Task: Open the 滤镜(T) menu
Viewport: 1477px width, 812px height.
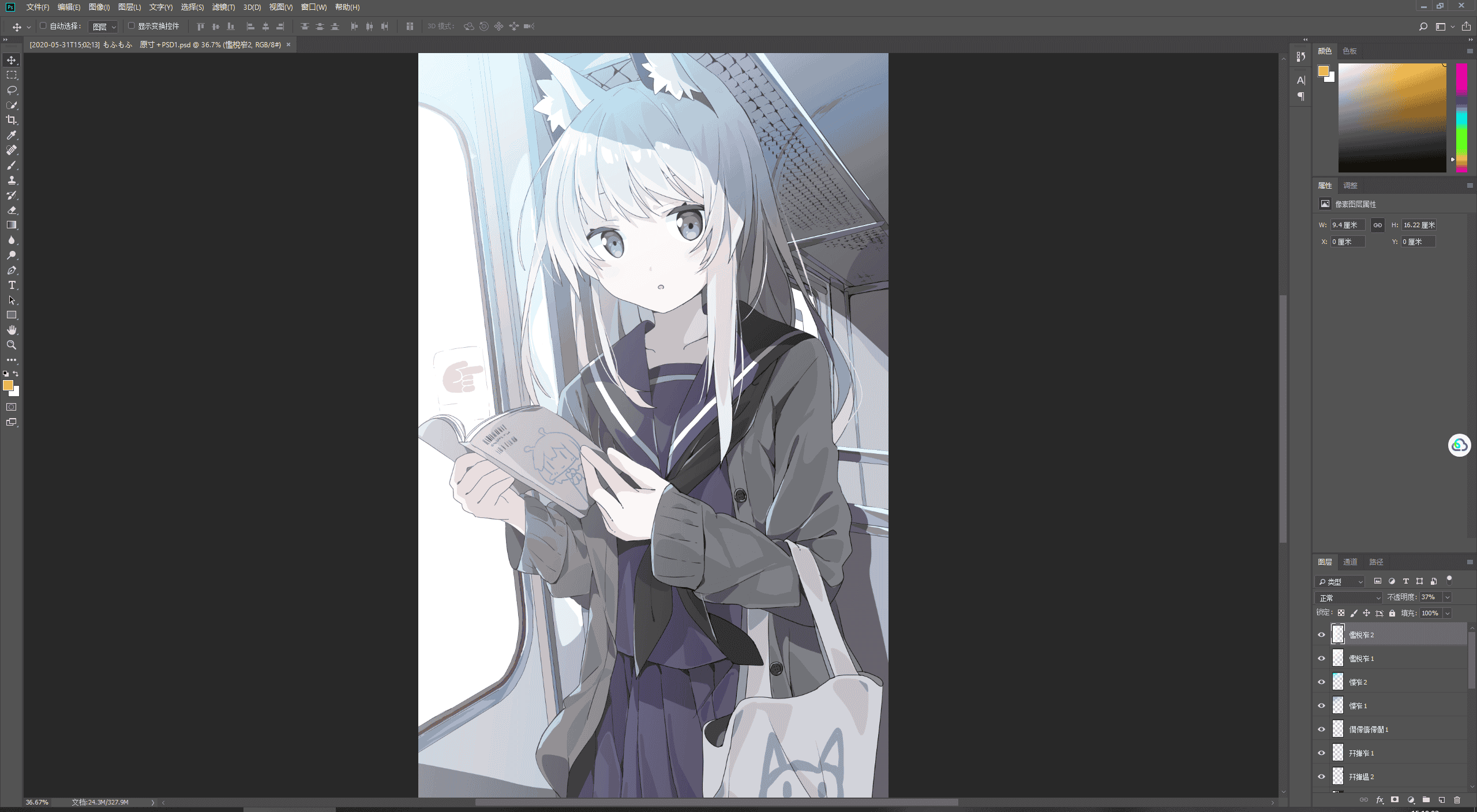Action: (x=223, y=7)
